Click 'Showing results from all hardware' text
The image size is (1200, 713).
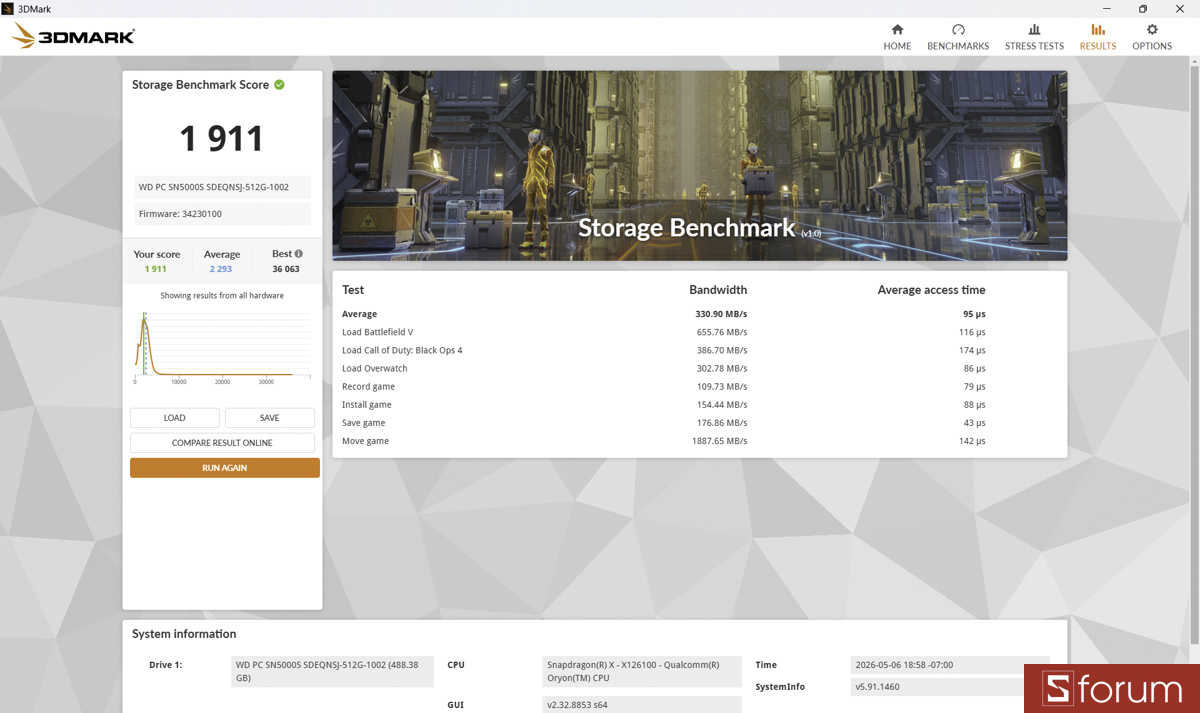pyautogui.click(x=222, y=296)
